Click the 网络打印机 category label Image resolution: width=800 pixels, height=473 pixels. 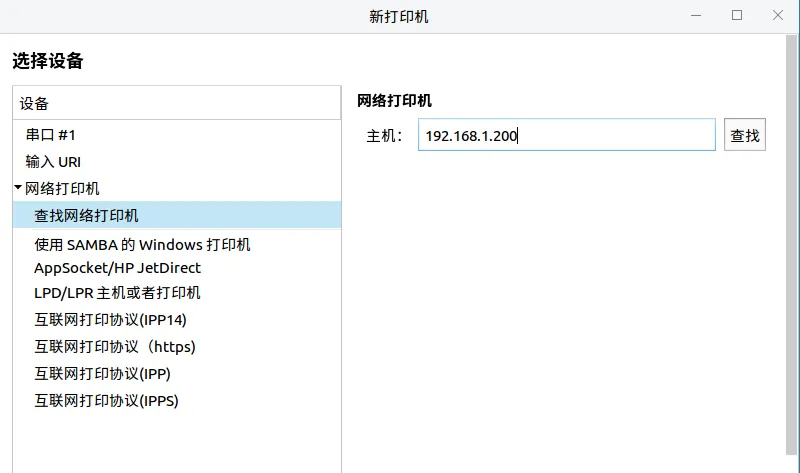(x=62, y=188)
